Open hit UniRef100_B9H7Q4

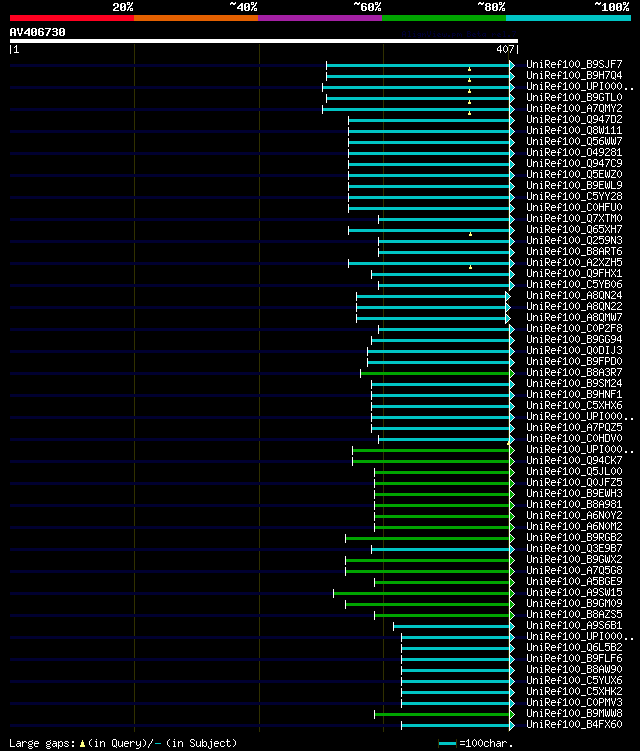[x=574, y=75]
